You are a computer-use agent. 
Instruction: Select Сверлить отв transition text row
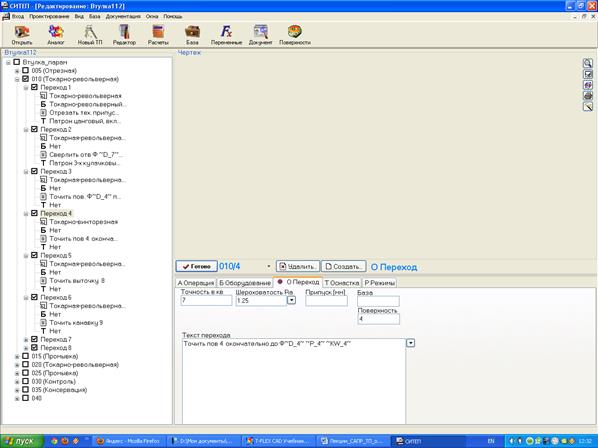pos(82,154)
